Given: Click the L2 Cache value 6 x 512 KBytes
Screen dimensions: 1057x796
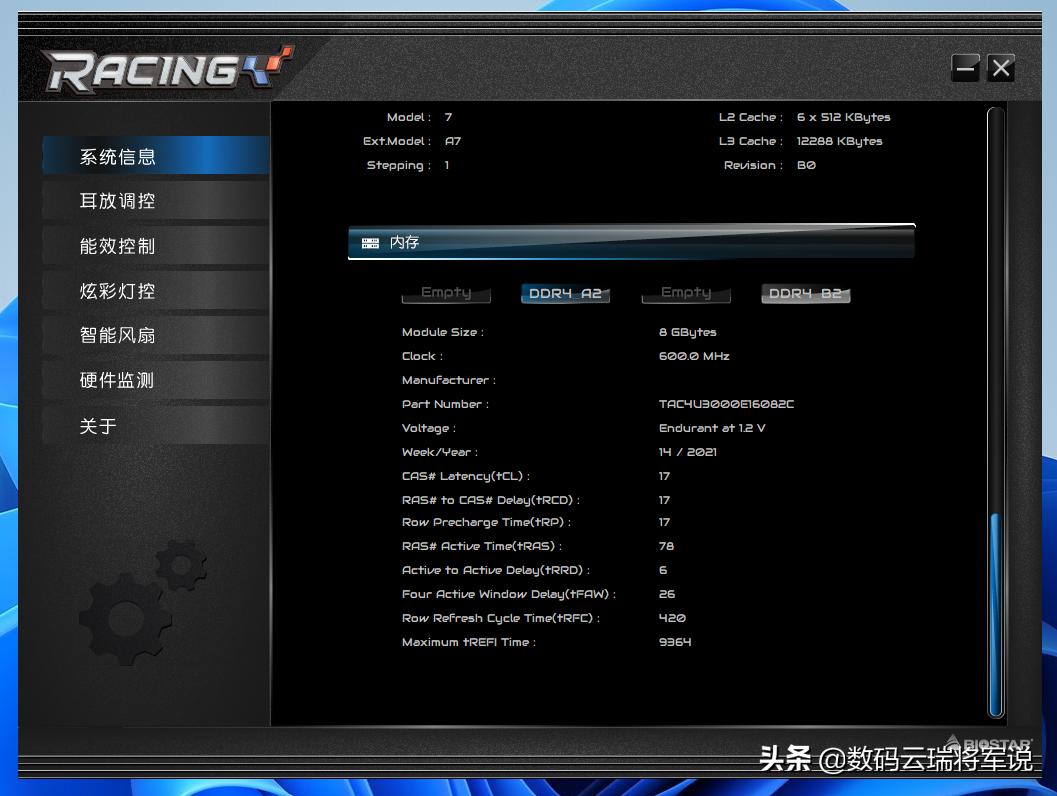Looking at the screenshot, I should 843,117.
